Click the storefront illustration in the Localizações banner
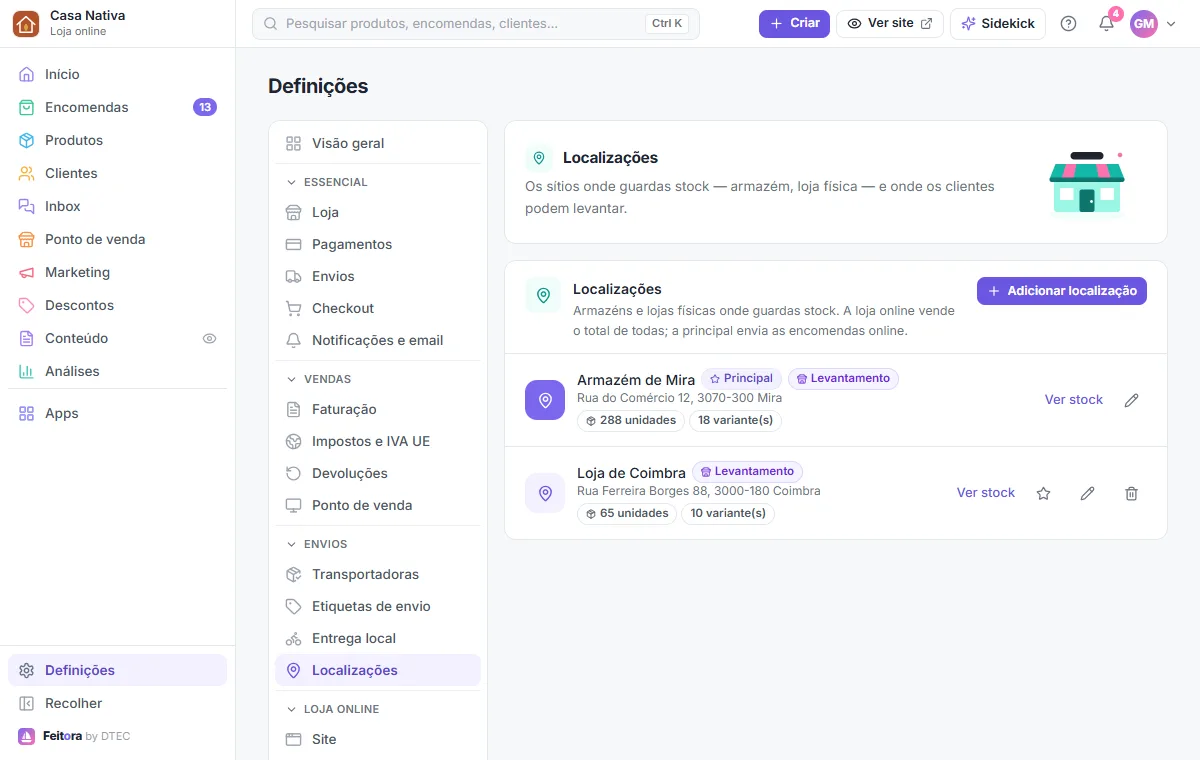This screenshot has height=760, width=1200. click(x=1087, y=182)
